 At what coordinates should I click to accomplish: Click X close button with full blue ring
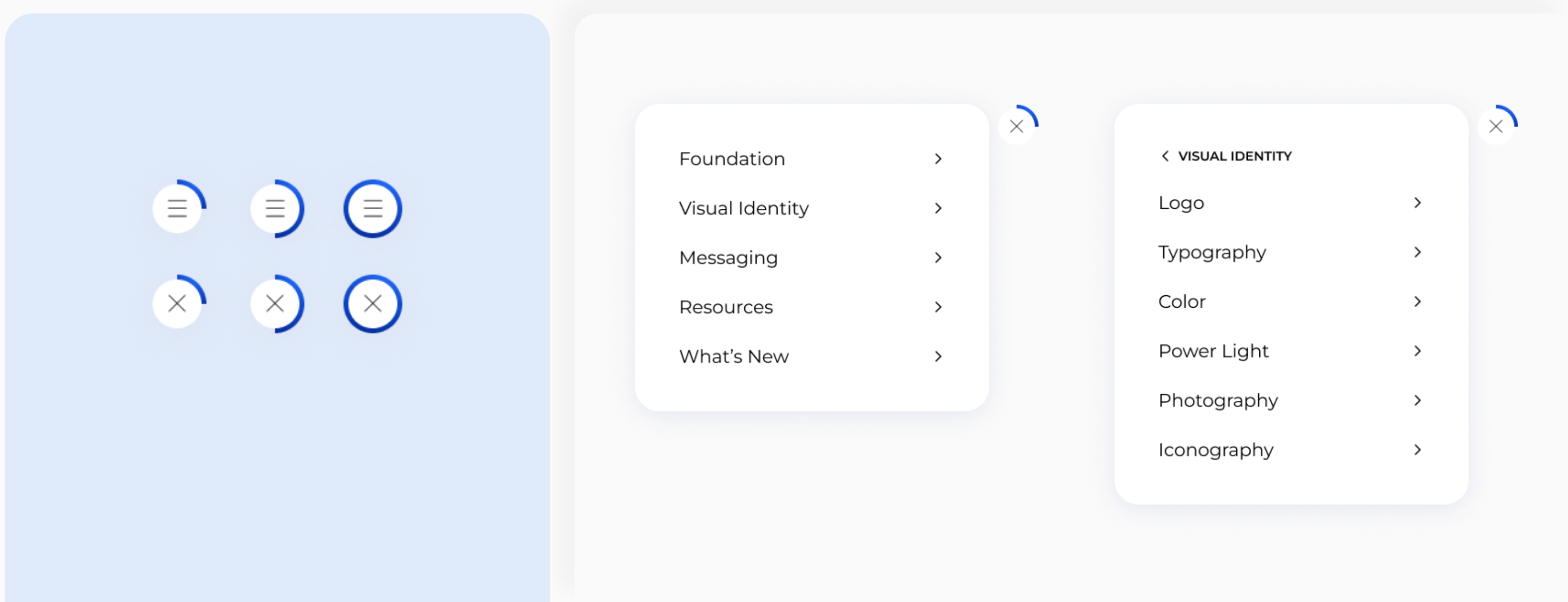coord(373,303)
